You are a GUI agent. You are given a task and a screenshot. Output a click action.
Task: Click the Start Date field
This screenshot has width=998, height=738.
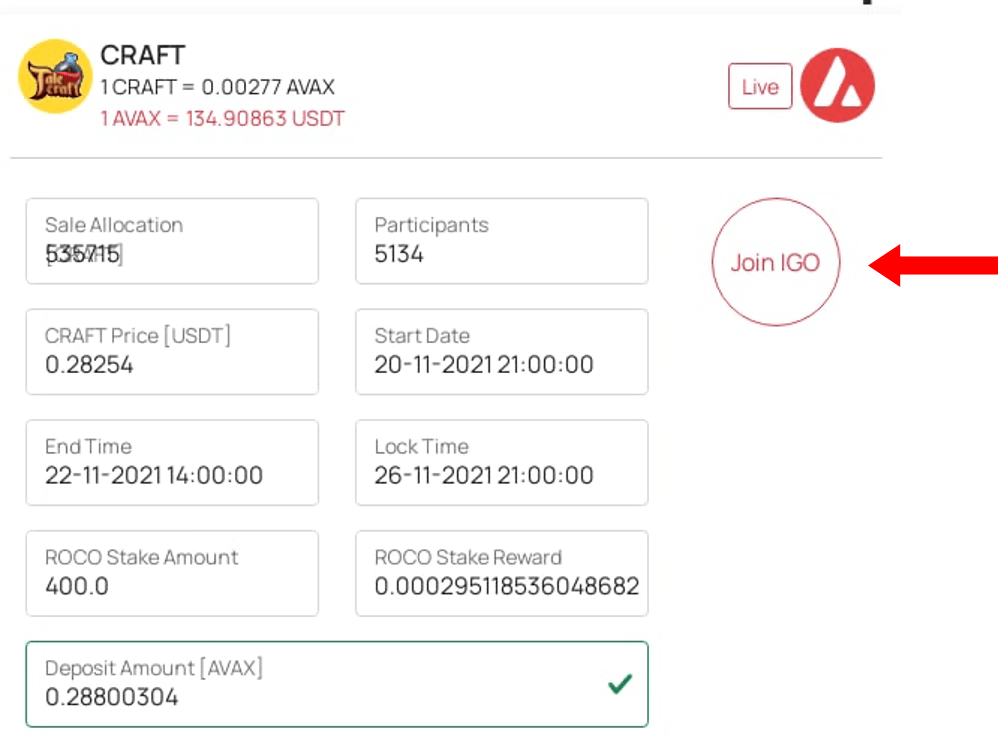click(501, 352)
